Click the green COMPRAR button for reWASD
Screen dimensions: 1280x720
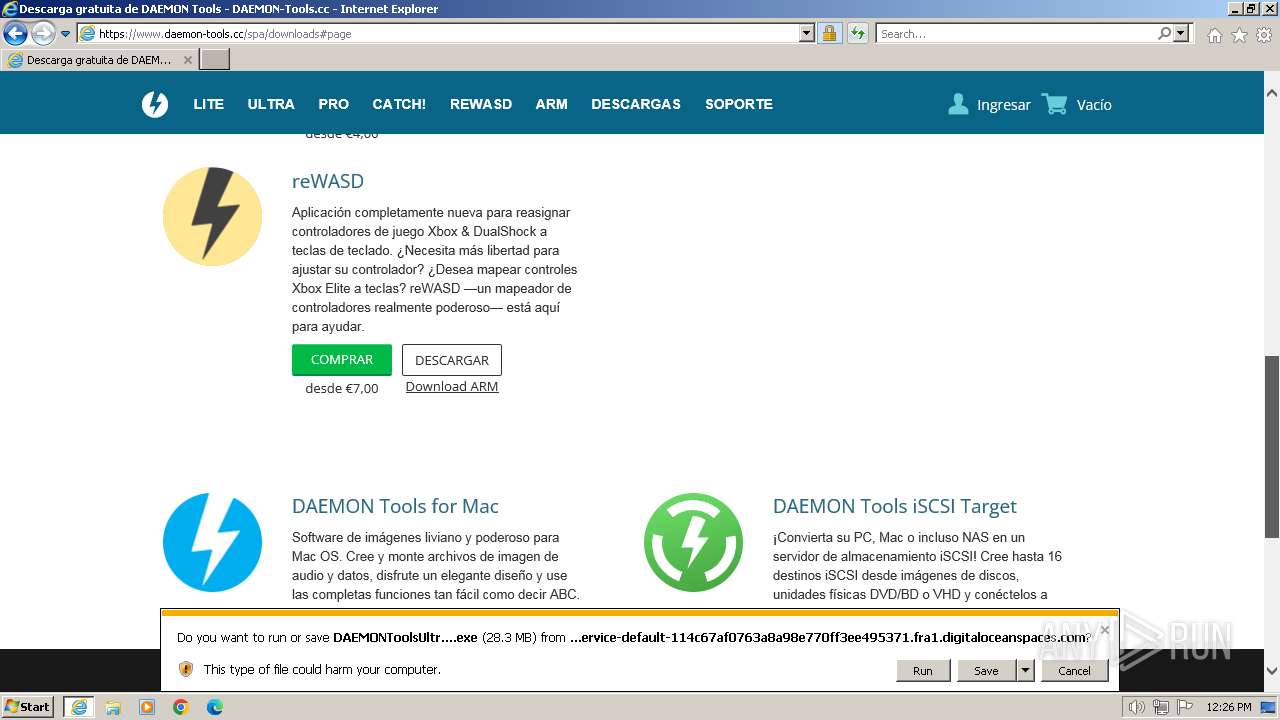[342, 360]
